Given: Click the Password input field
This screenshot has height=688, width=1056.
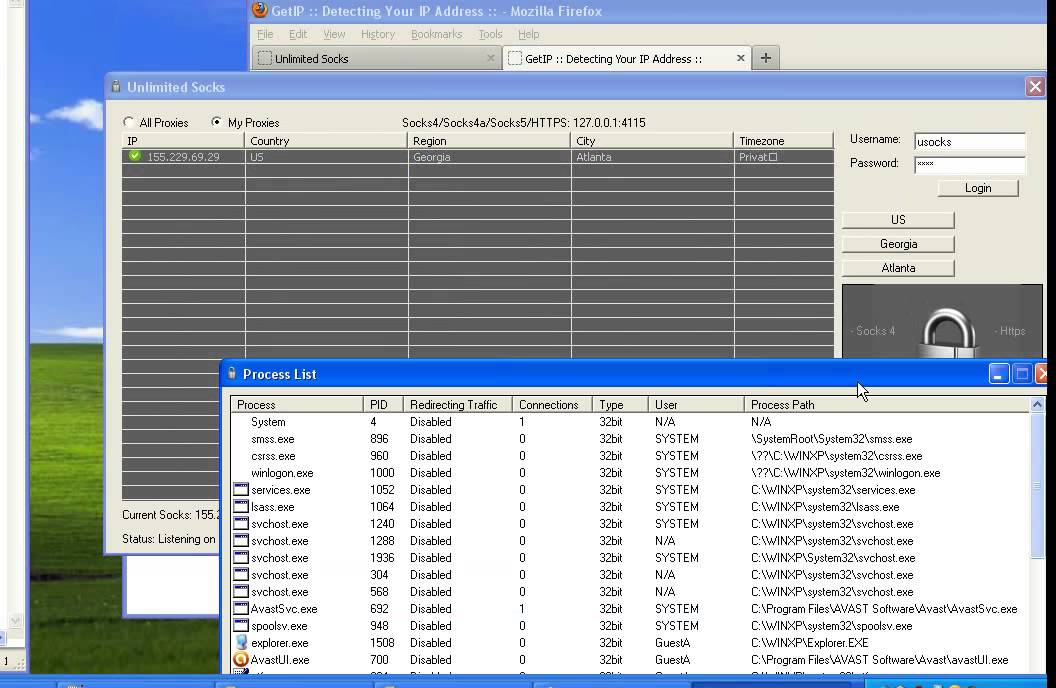Looking at the screenshot, I should tap(969, 164).
